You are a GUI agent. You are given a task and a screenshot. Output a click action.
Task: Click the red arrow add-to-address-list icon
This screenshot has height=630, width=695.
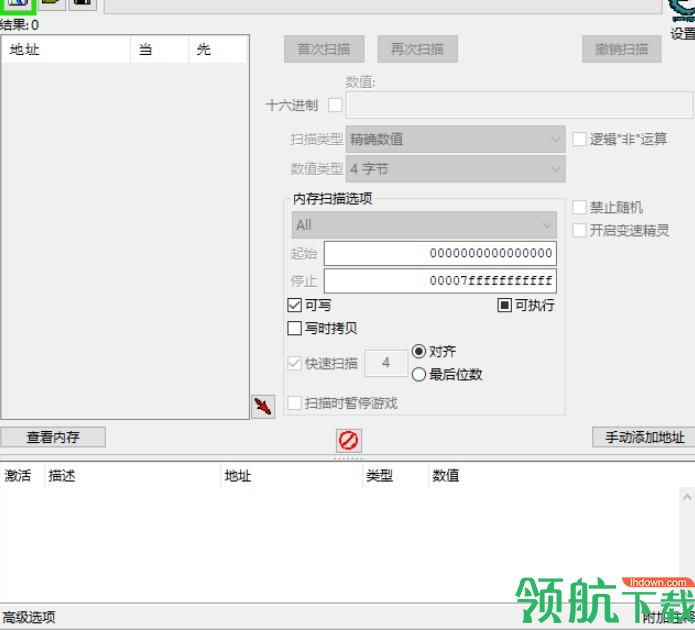click(x=263, y=406)
